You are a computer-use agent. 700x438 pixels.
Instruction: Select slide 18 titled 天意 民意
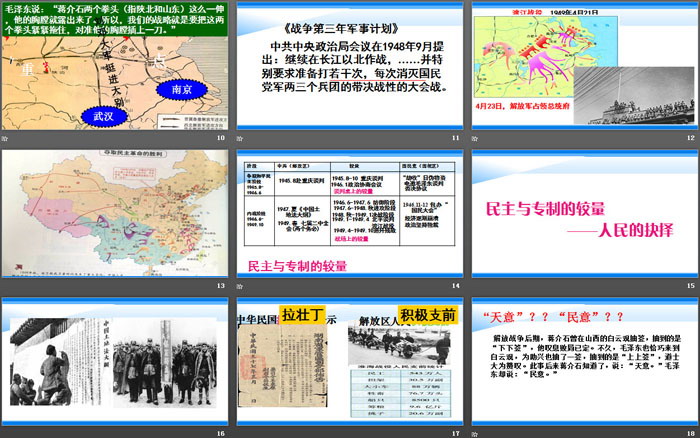585,361
